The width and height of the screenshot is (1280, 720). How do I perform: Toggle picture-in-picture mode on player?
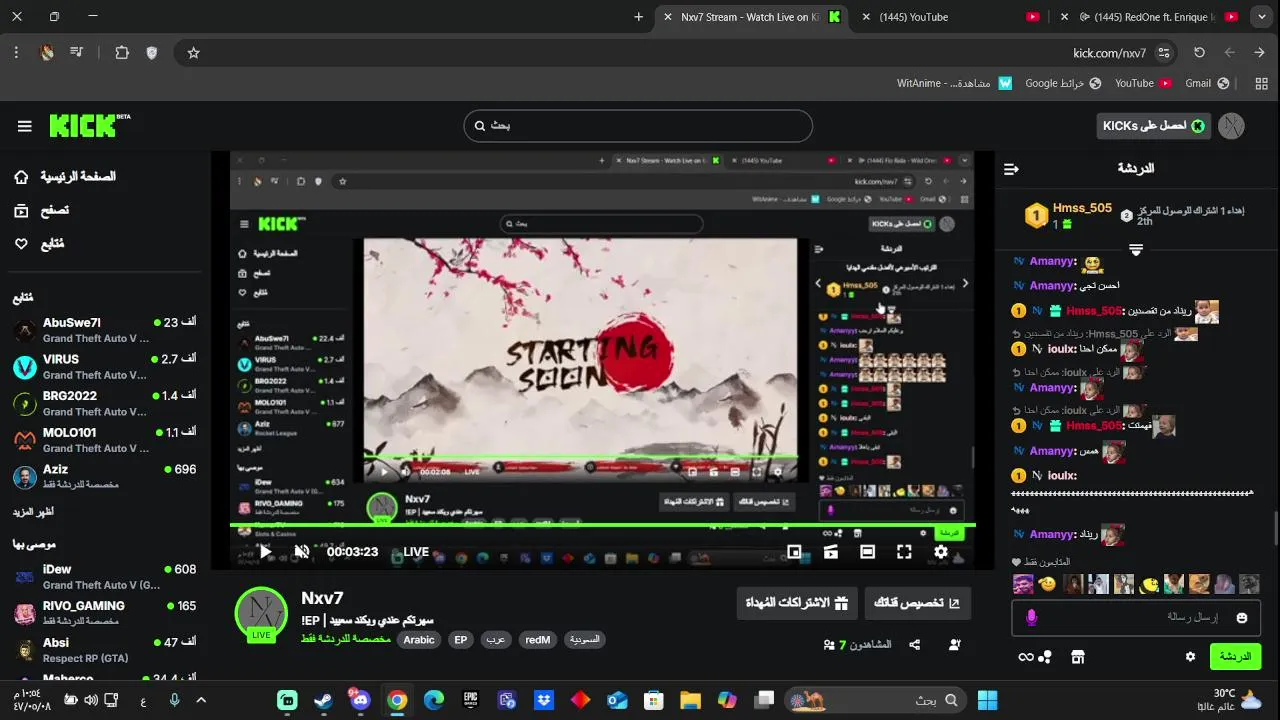pyautogui.click(x=794, y=551)
